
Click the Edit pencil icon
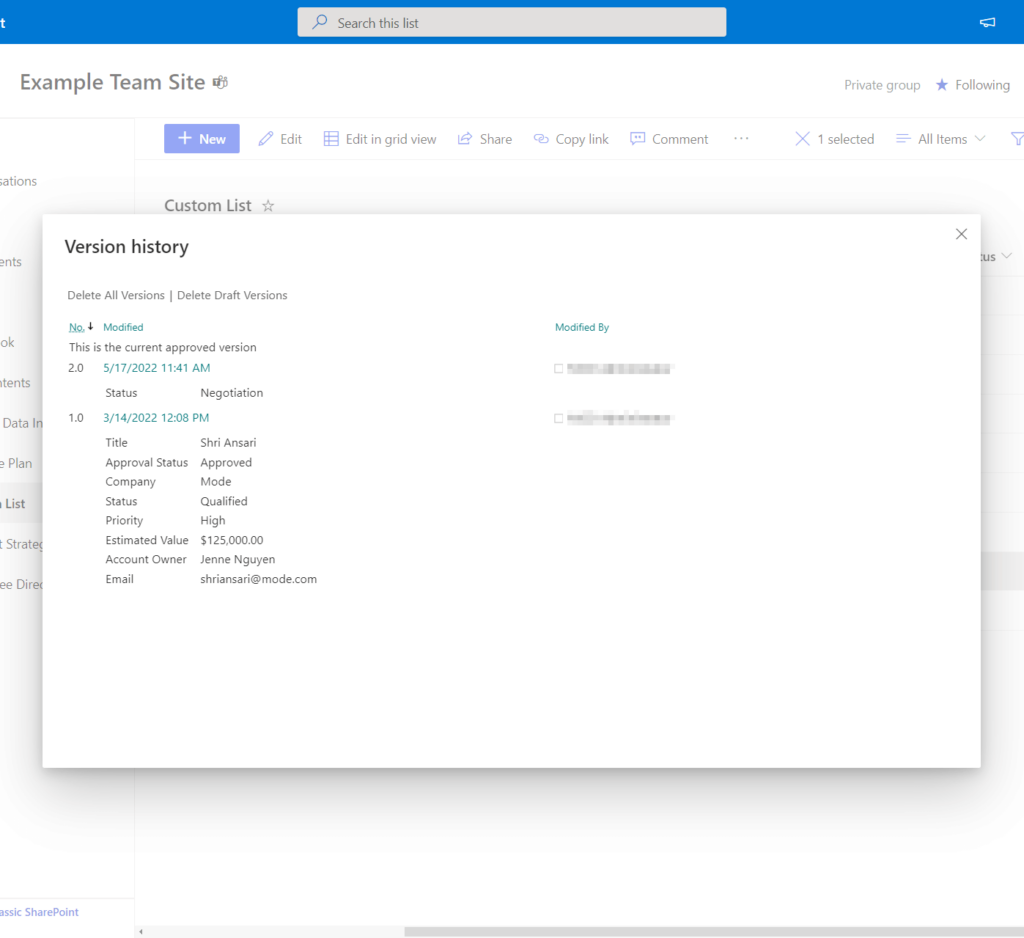(x=266, y=138)
